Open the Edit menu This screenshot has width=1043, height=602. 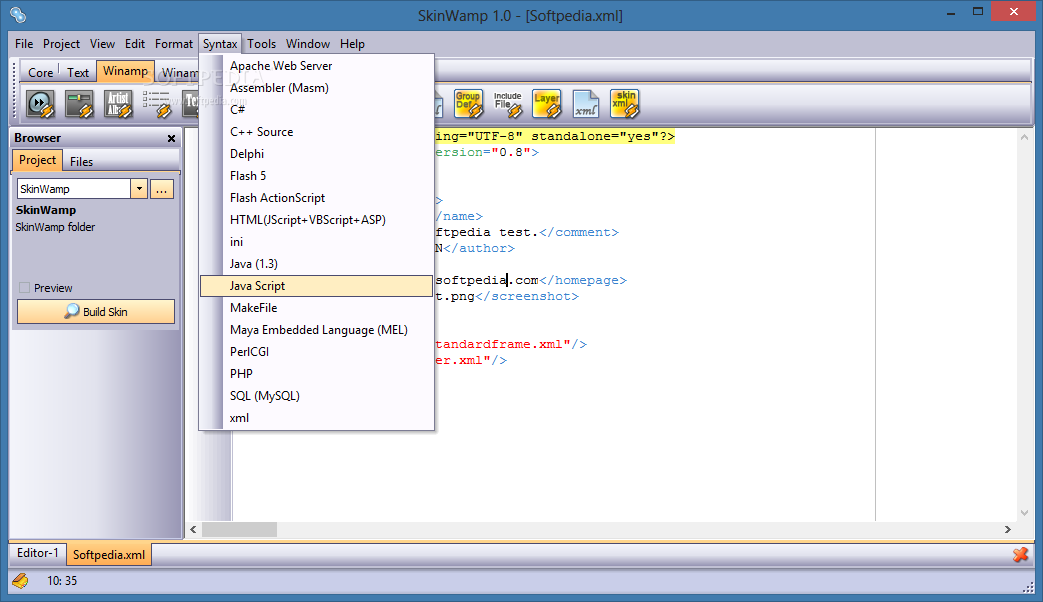pyautogui.click(x=134, y=44)
